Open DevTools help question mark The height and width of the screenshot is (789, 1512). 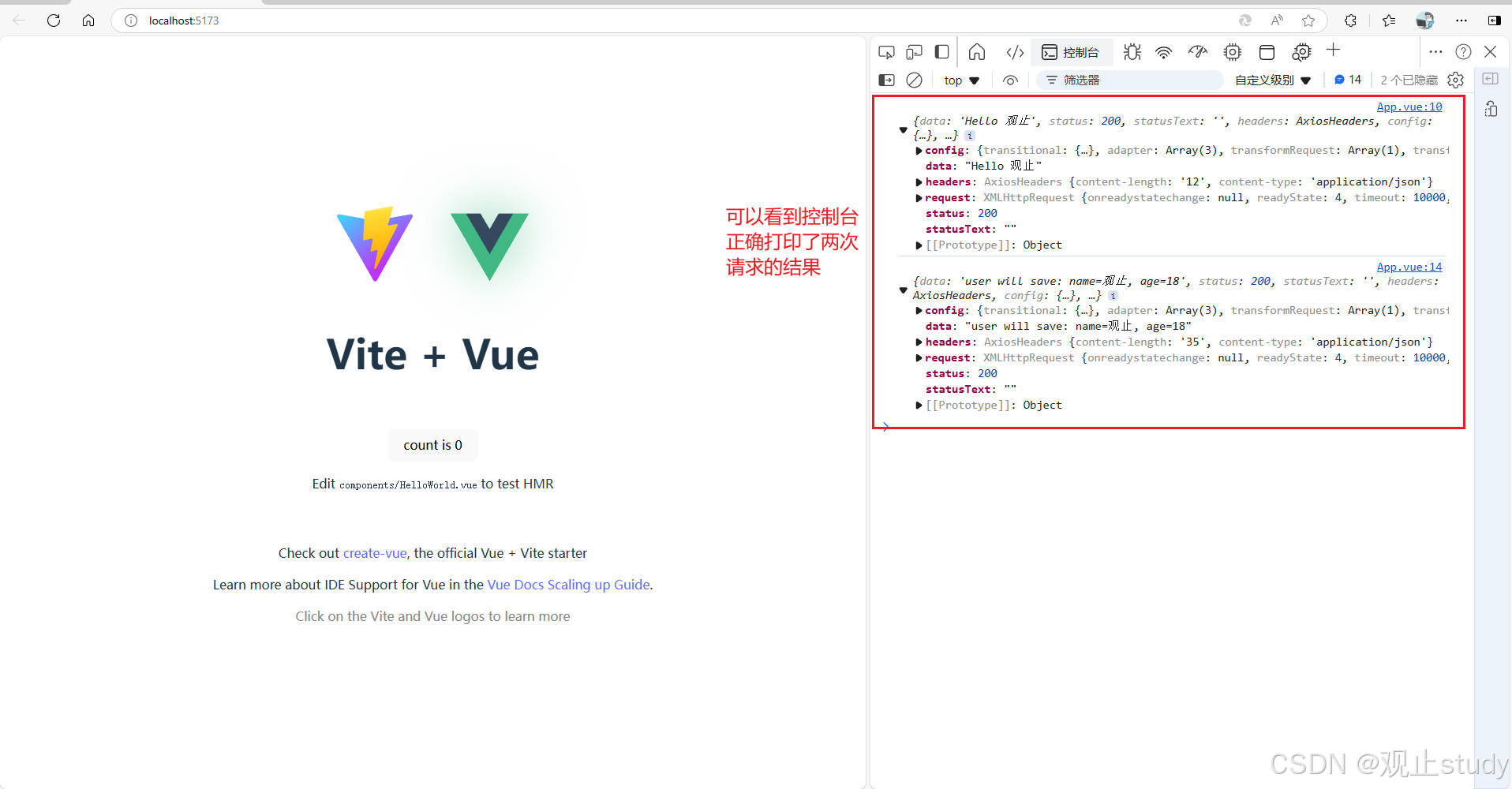[x=1463, y=51]
